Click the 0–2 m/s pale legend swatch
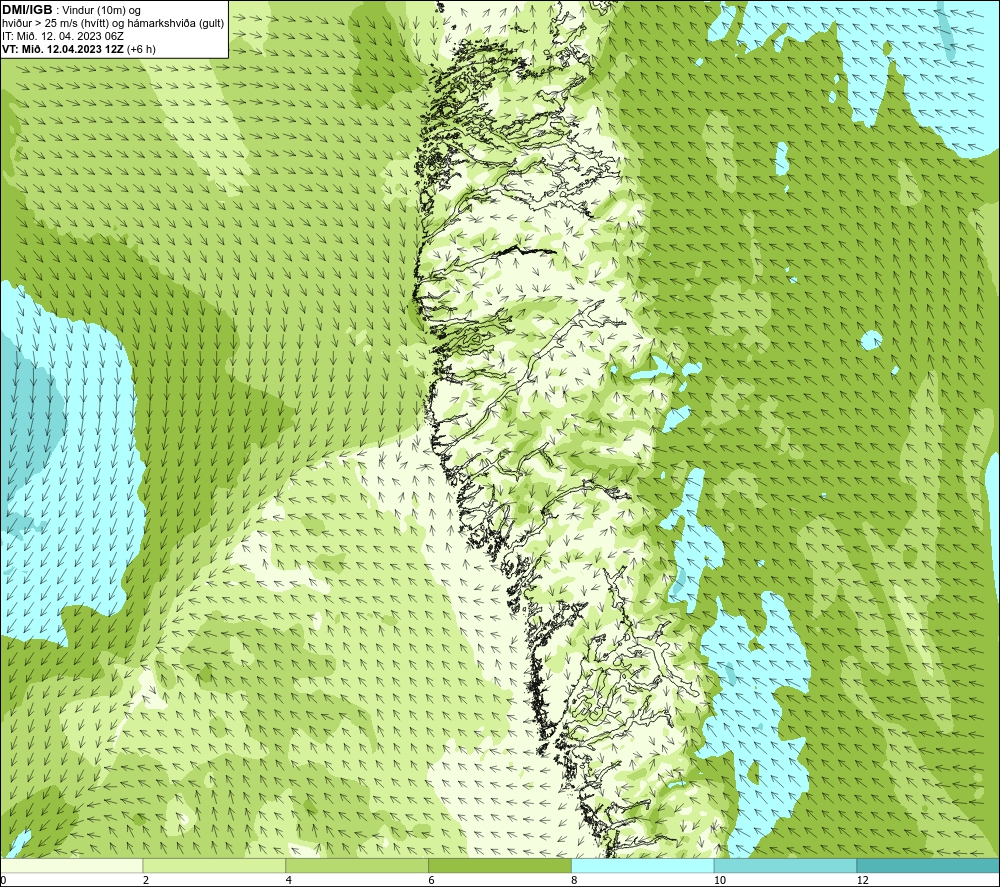 71,866
